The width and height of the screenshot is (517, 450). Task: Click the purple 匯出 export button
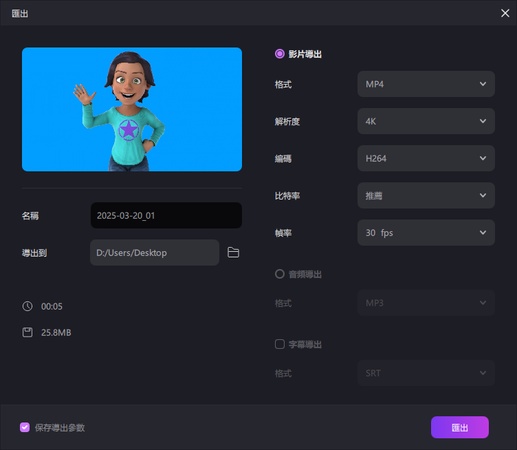coord(460,427)
